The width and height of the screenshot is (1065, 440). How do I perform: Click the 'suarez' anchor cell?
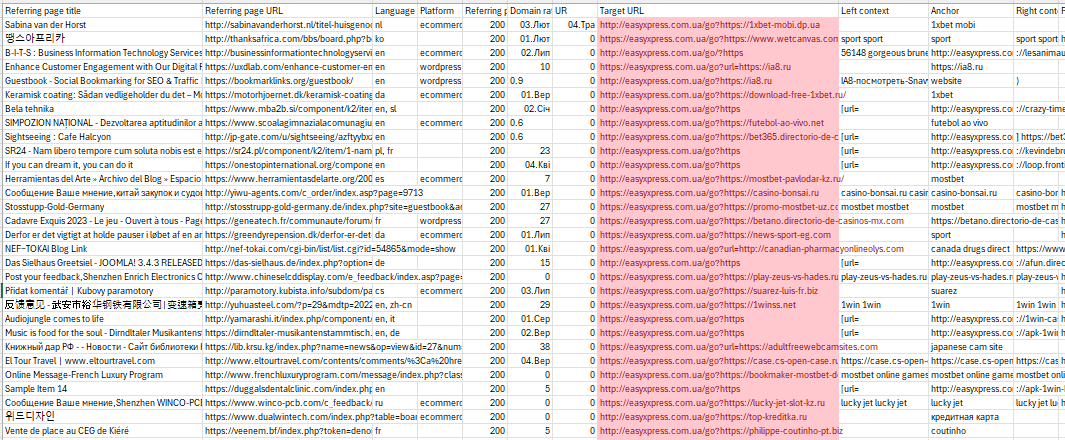971,291
